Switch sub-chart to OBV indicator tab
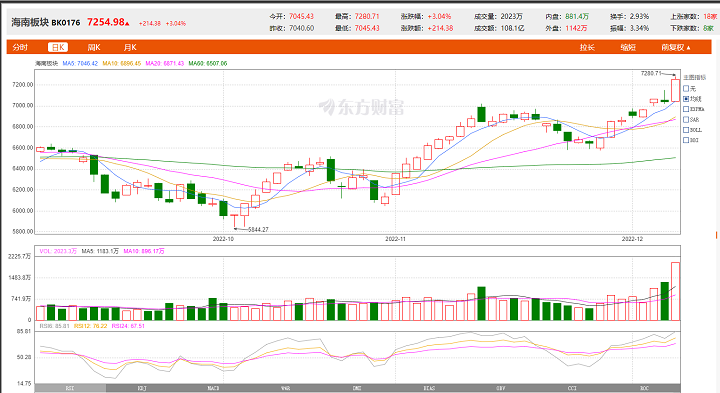Screen dimensions: 720x393 tap(501, 388)
